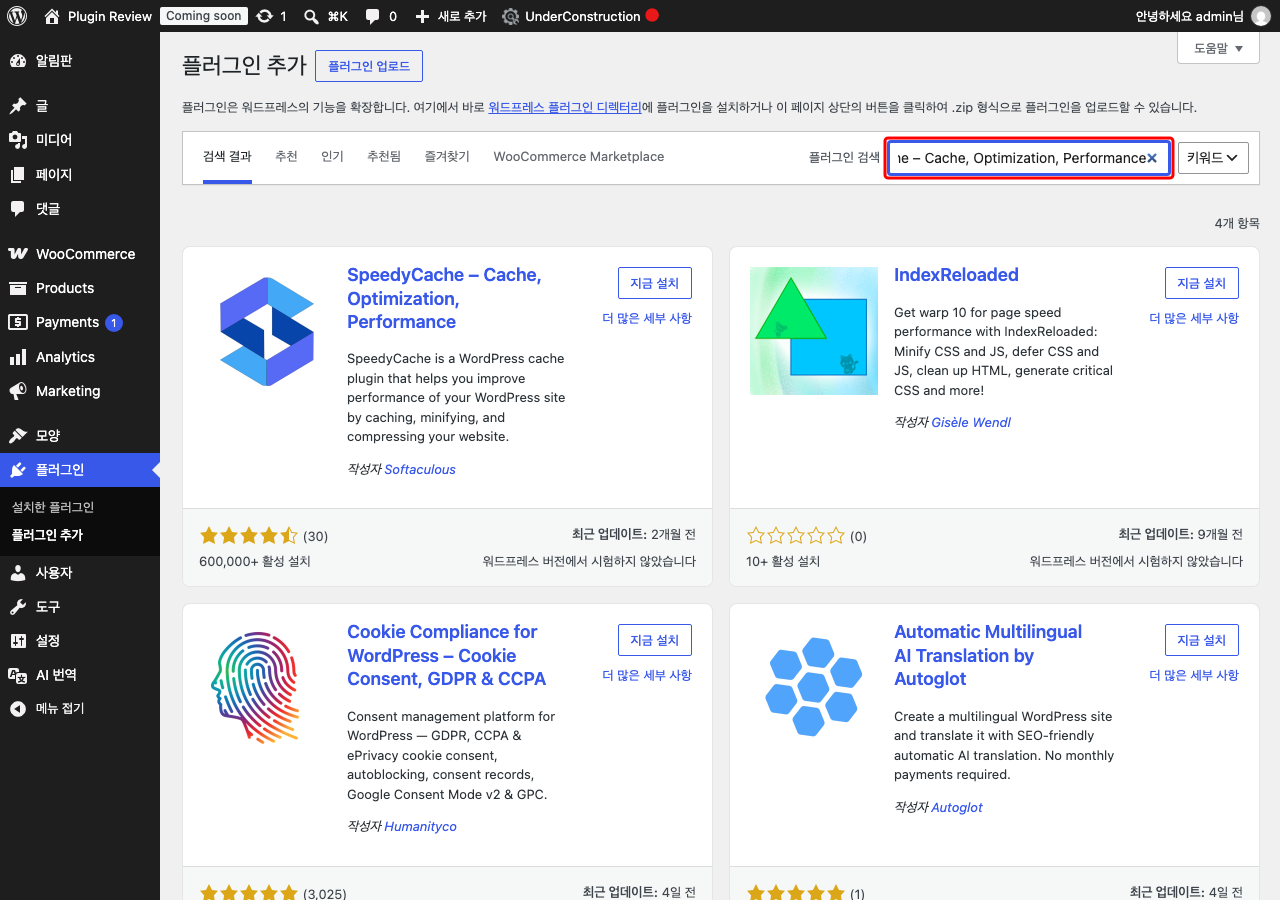This screenshot has width=1280, height=900.
Task: Open 도구 tools in sidebar
Action: tap(80, 607)
